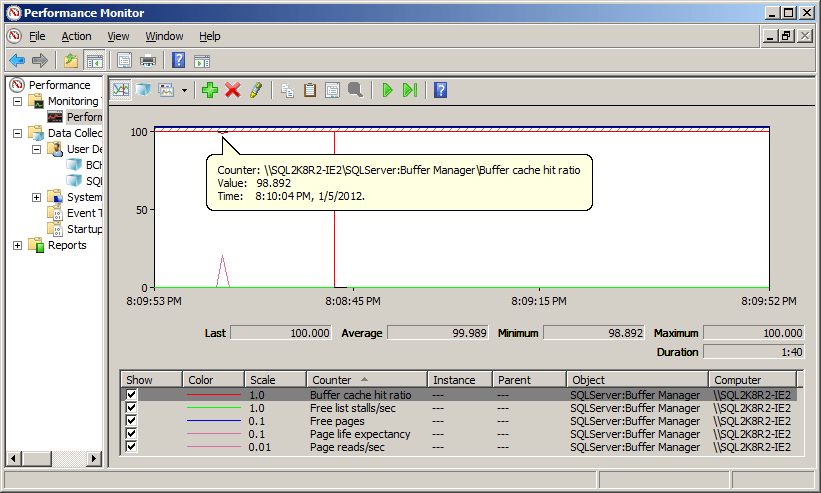The width and height of the screenshot is (821, 493).
Task: Click the Update Data step icon
Action: pyautogui.click(x=410, y=90)
